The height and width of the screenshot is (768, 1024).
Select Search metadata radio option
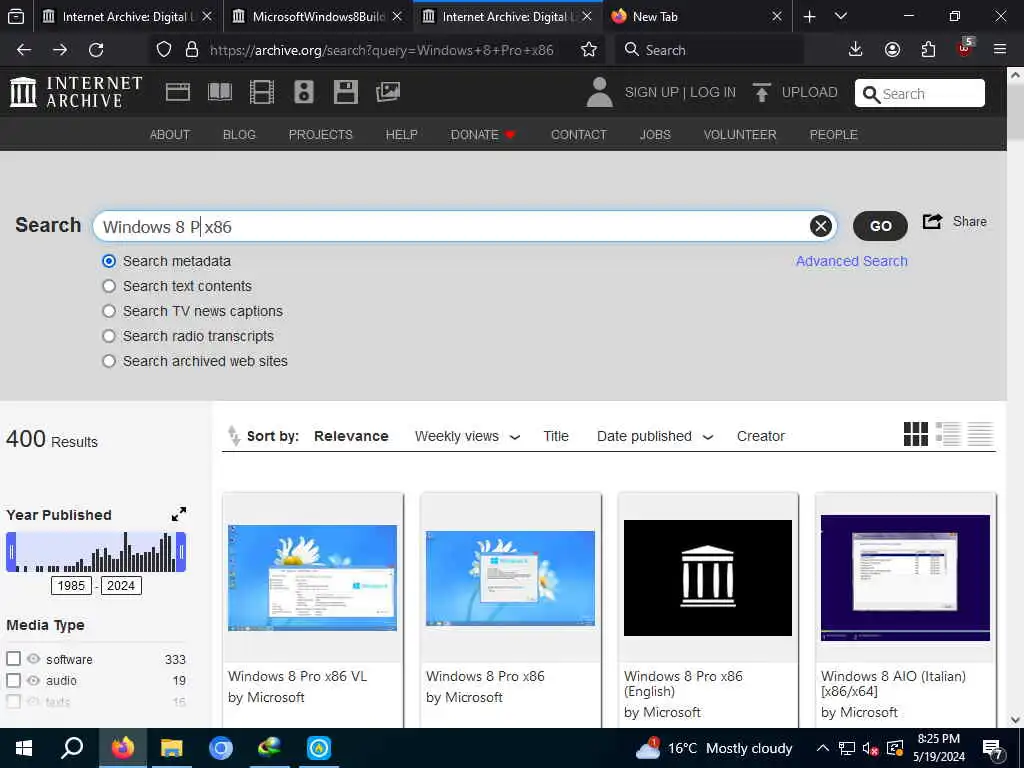109,261
